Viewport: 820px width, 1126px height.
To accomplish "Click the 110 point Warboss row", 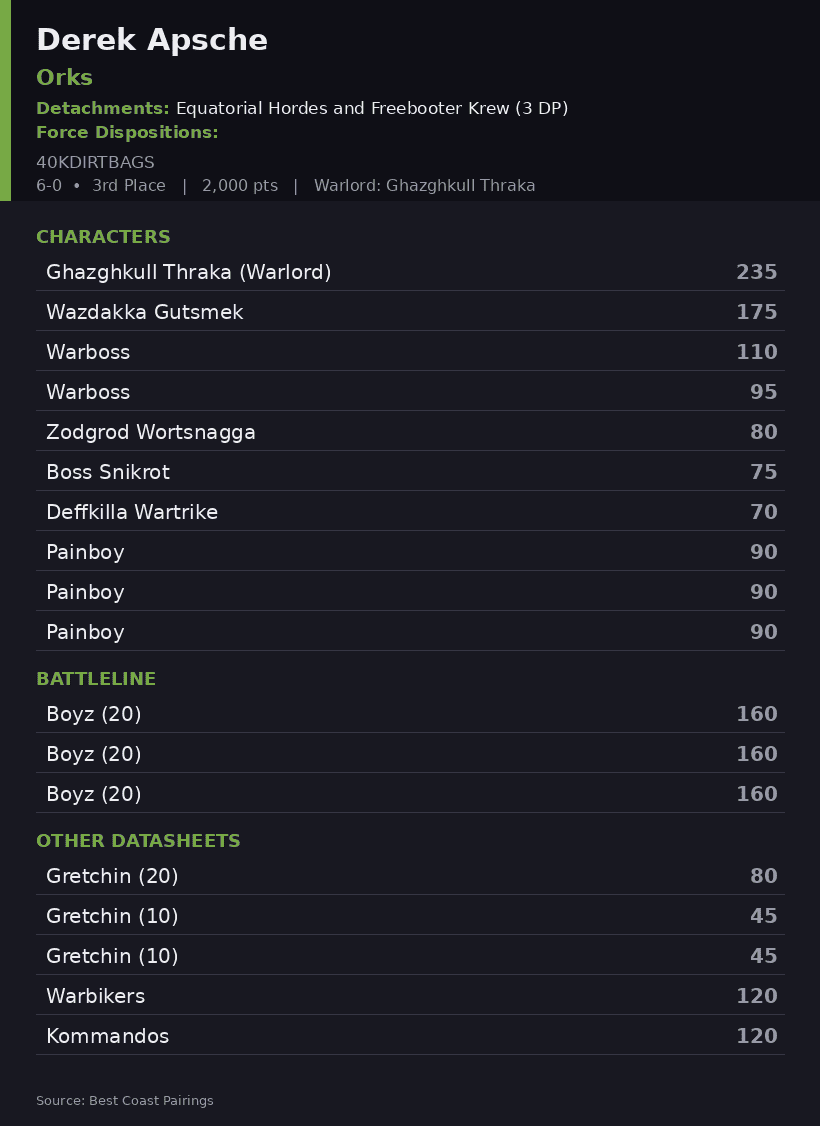I will [x=410, y=351].
